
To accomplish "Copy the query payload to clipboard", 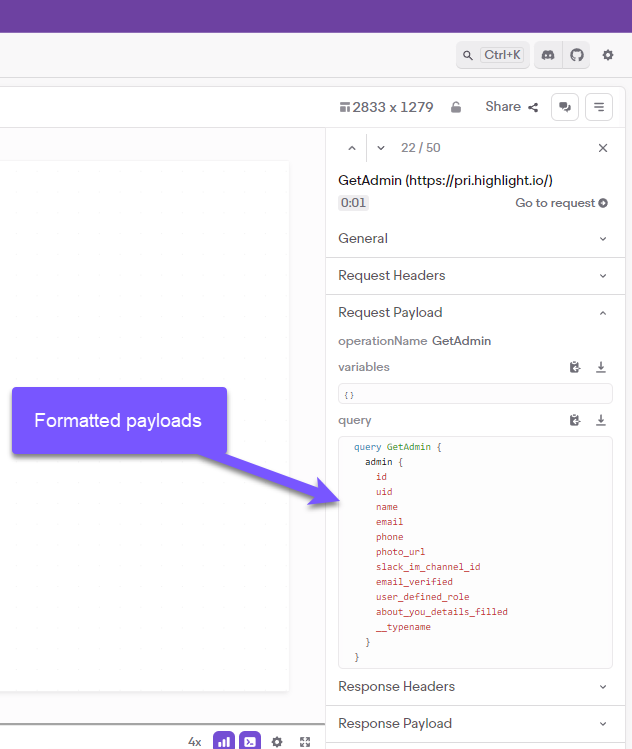I will coord(575,420).
